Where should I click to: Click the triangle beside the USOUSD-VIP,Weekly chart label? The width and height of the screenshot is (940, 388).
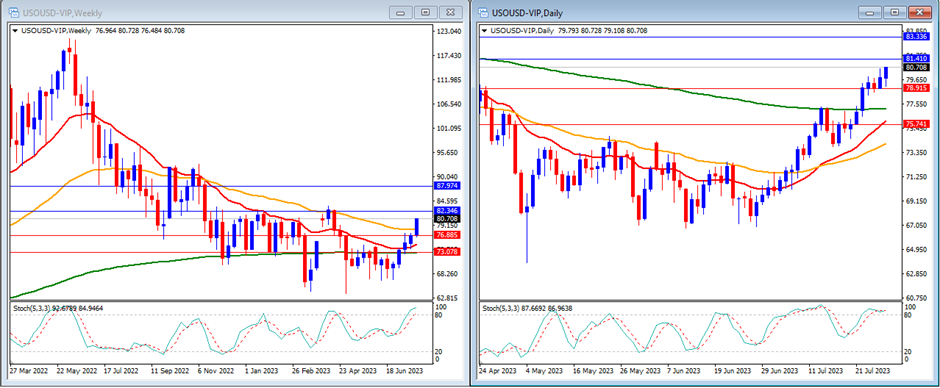(x=14, y=31)
